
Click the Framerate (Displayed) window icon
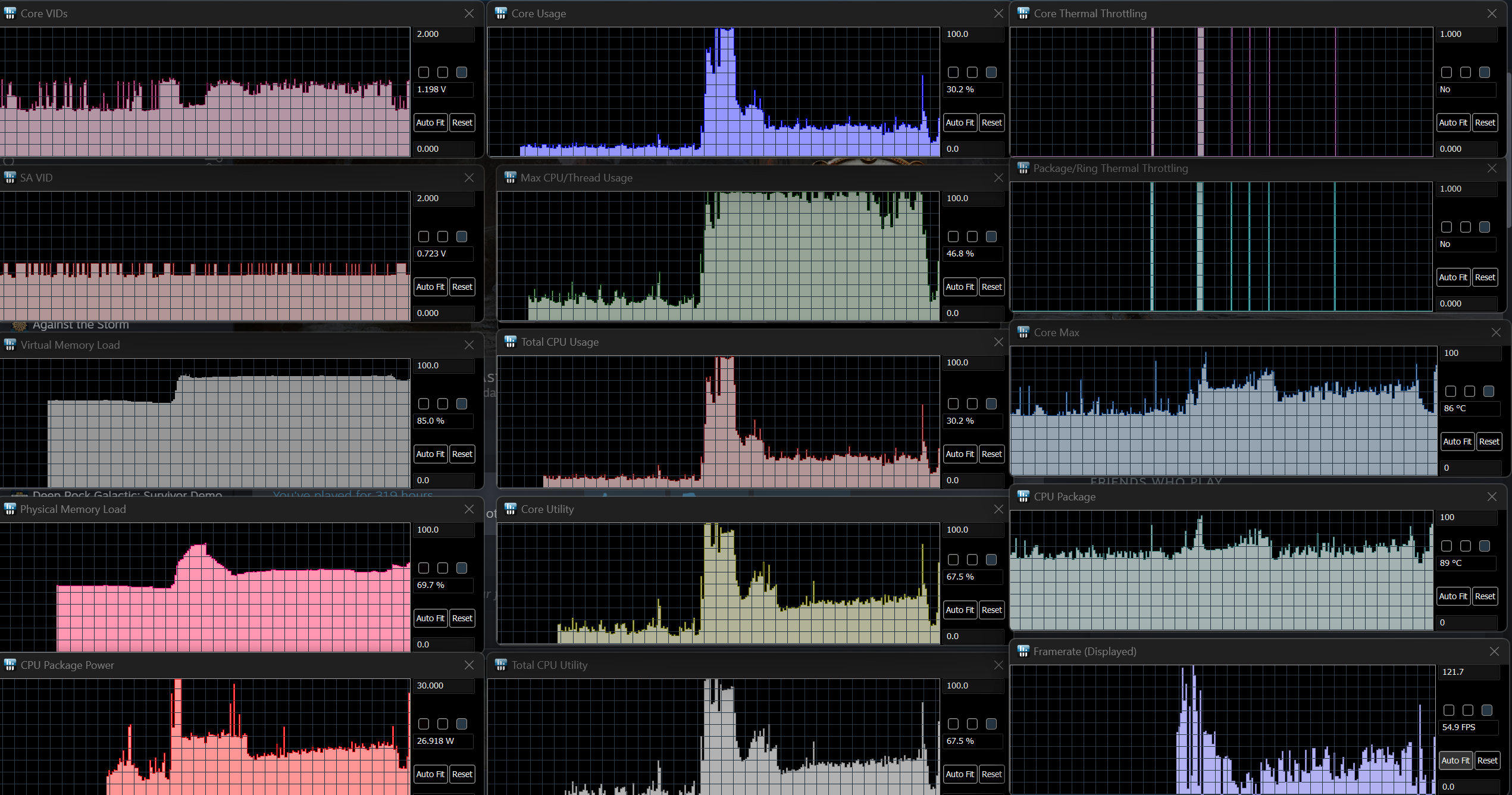coord(1023,651)
